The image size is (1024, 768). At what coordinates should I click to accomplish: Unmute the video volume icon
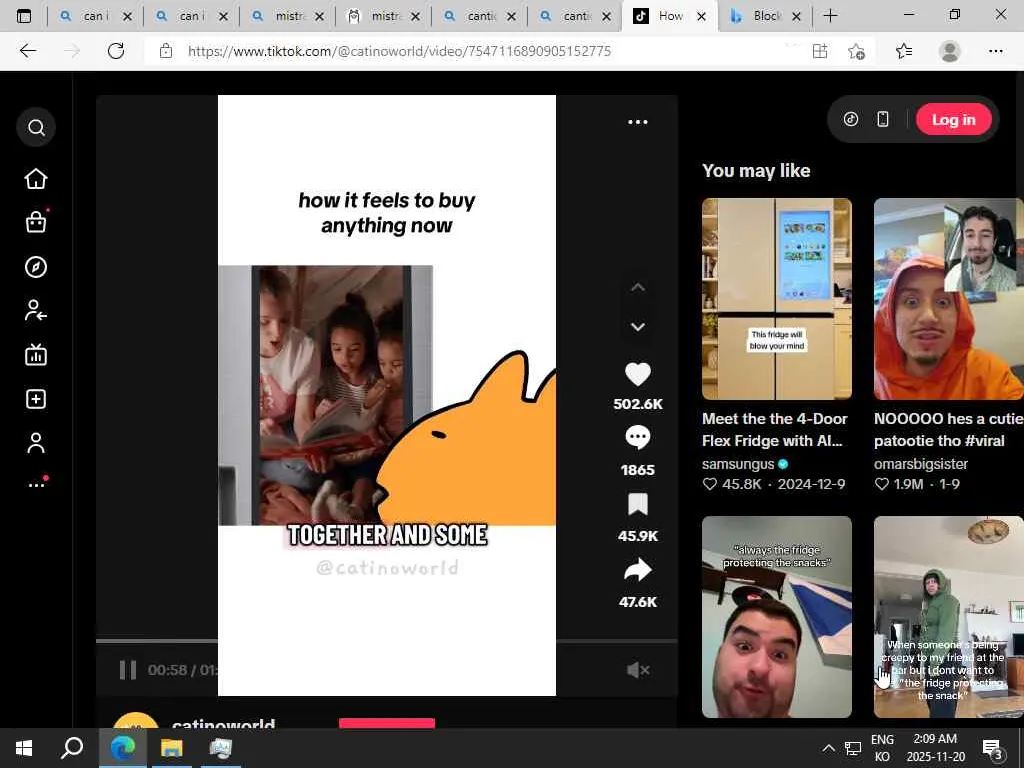coord(637,670)
